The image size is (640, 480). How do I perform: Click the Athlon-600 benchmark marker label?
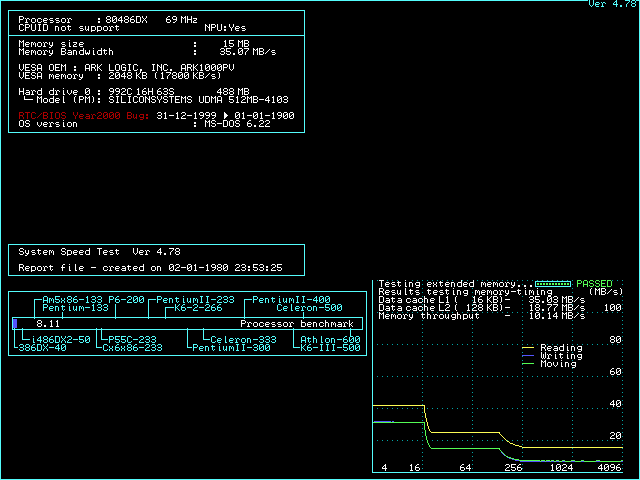[330, 340]
